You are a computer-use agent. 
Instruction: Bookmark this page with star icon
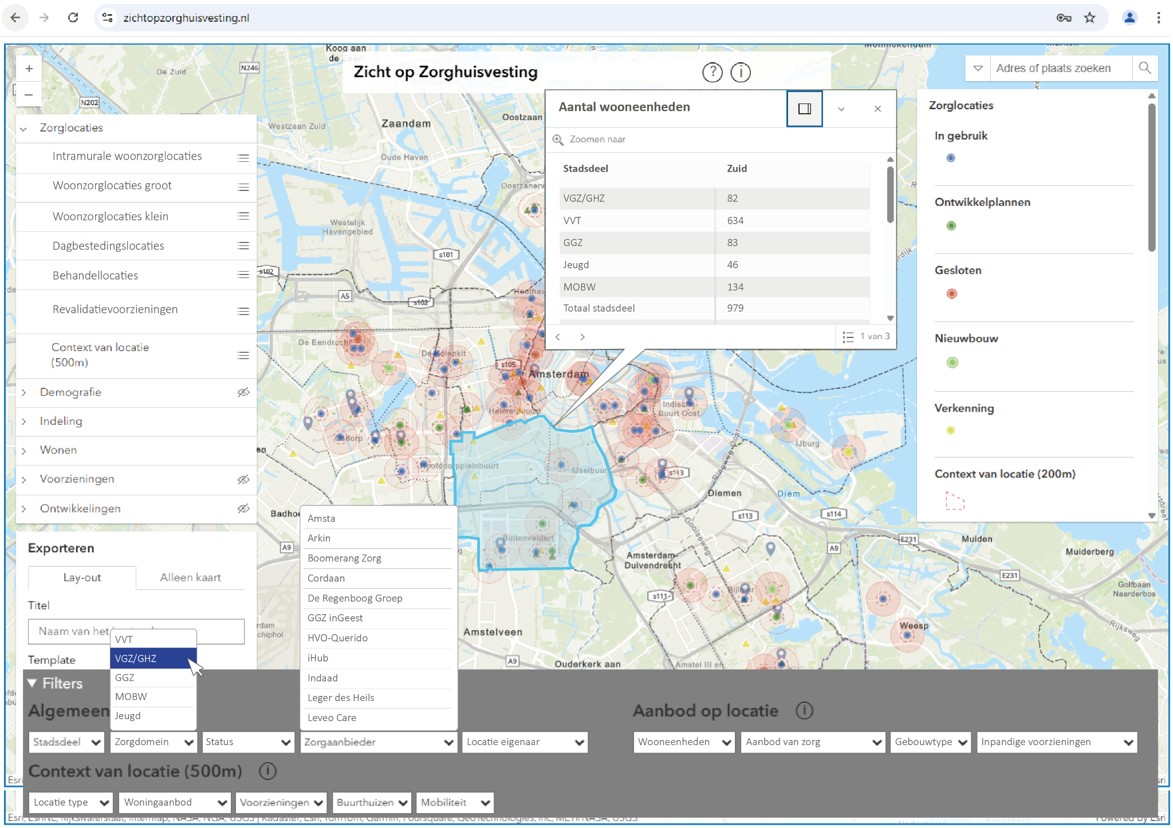point(1090,18)
